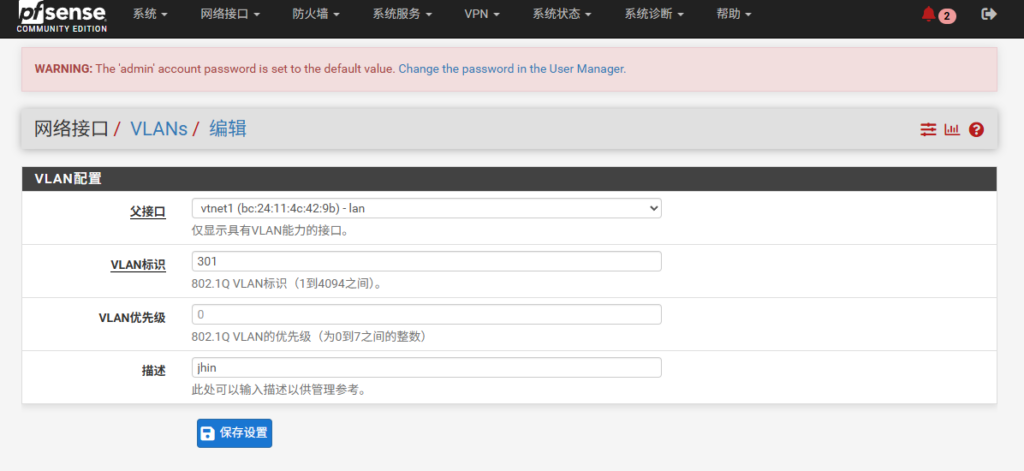Open the related status chart icon
The height and width of the screenshot is (471, 1024).
tap(952, 130)
